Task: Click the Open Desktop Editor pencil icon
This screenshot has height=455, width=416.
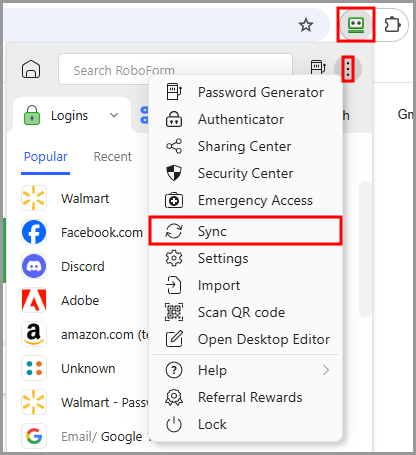Action: point(174,339)
